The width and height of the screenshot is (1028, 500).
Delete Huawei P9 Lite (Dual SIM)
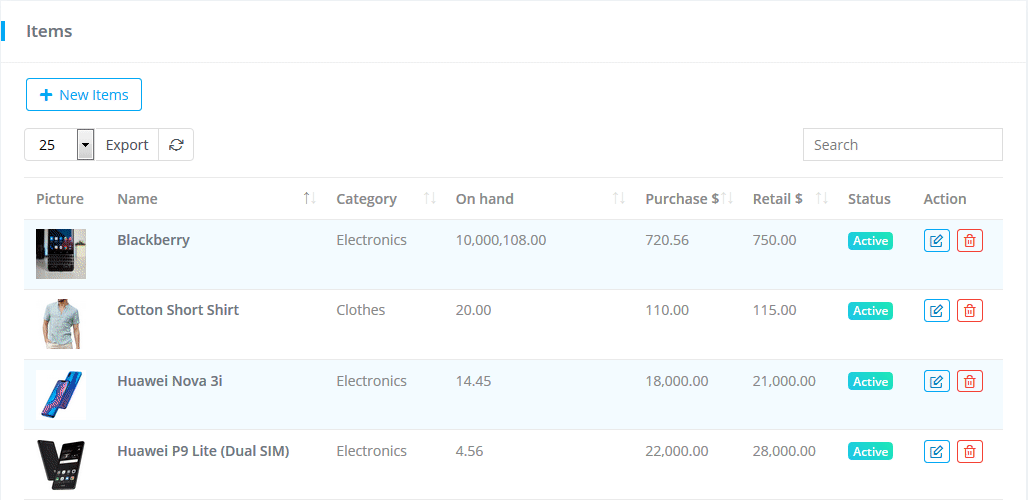969,452
